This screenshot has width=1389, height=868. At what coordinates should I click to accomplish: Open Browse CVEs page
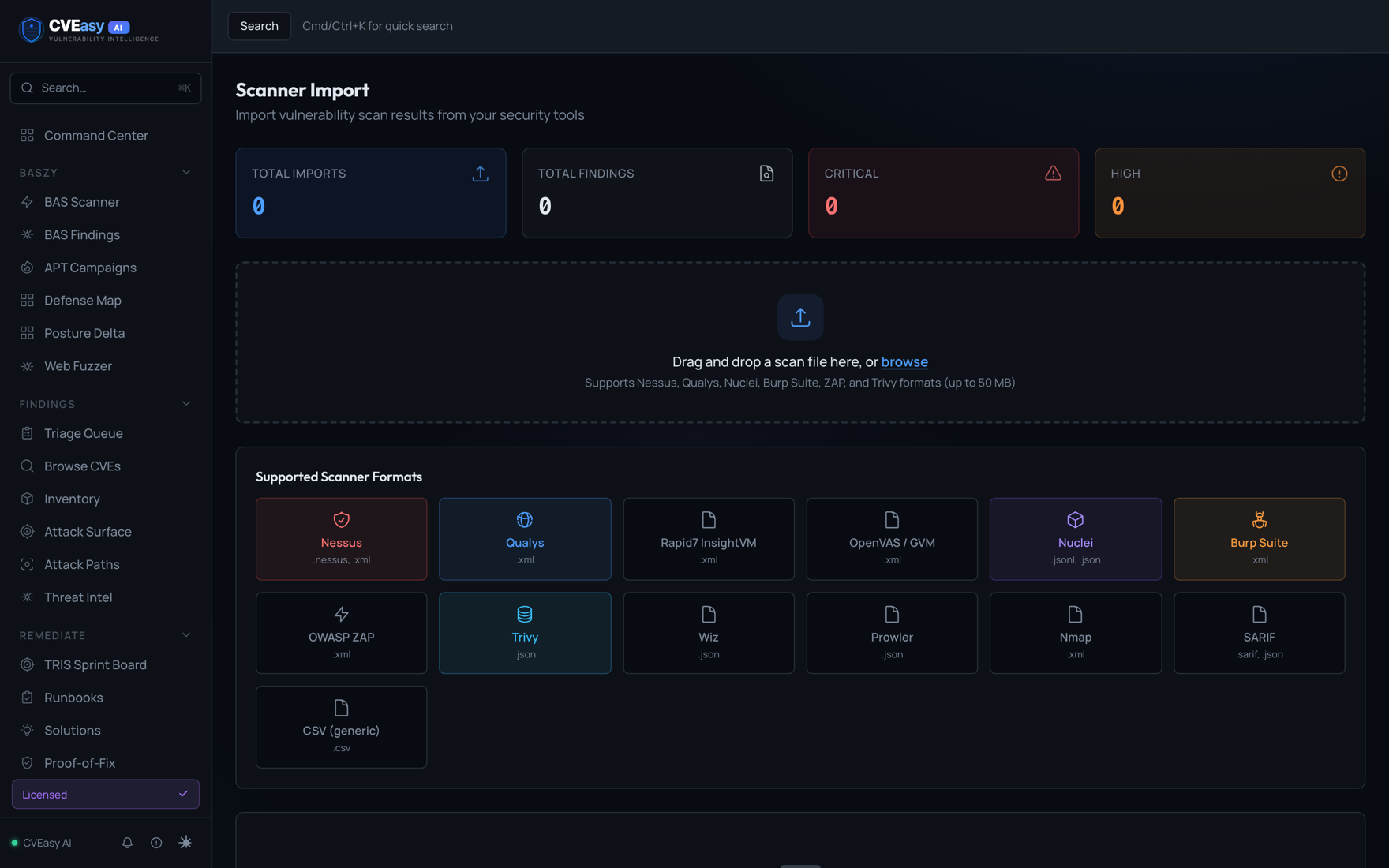point(106,466)
